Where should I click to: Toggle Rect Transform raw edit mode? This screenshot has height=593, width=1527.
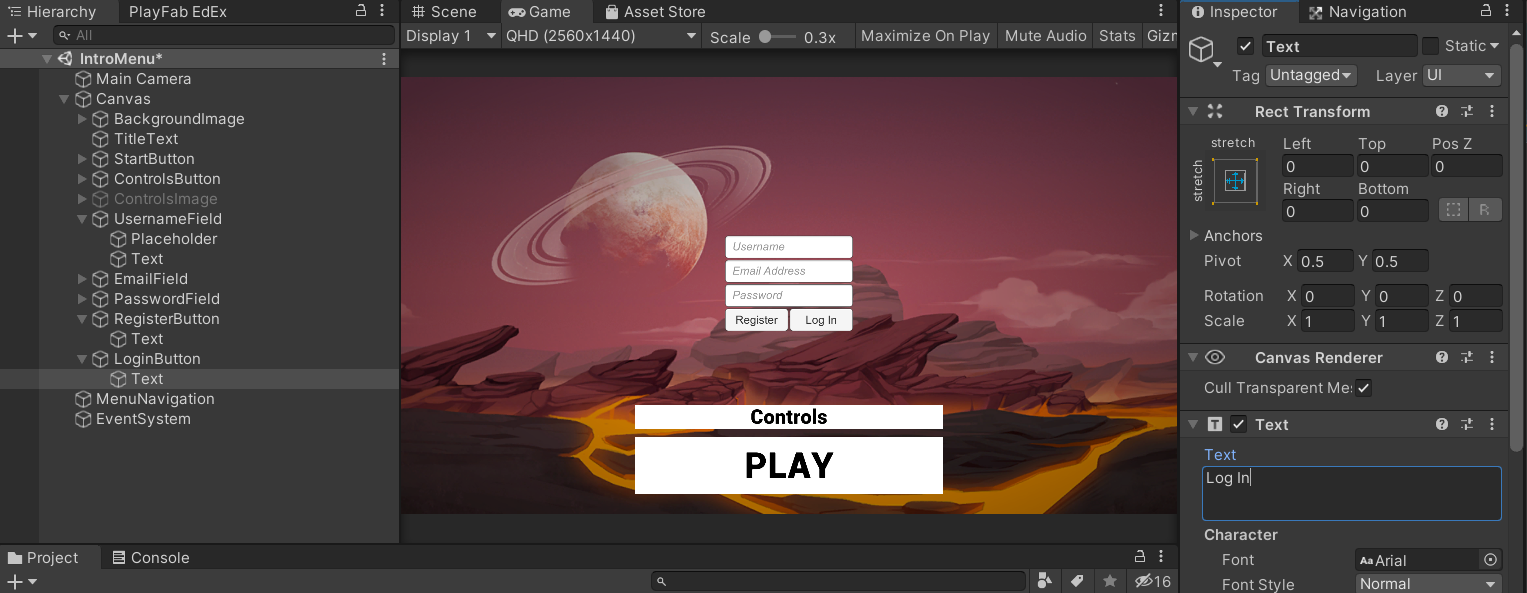point(1485,210)
